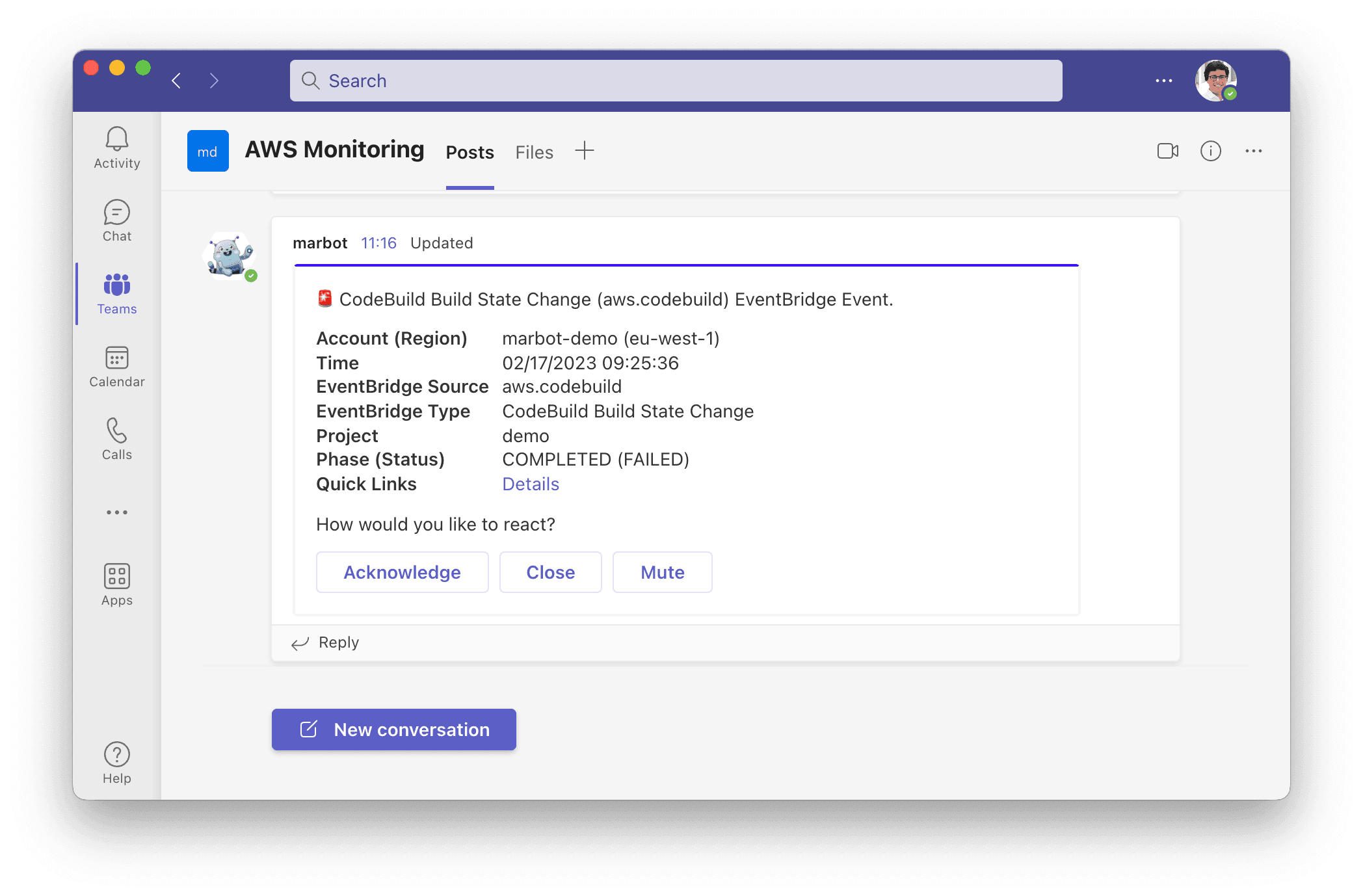
Task: Show more apps via sidebar ellipsis
Action: [117, 512]
